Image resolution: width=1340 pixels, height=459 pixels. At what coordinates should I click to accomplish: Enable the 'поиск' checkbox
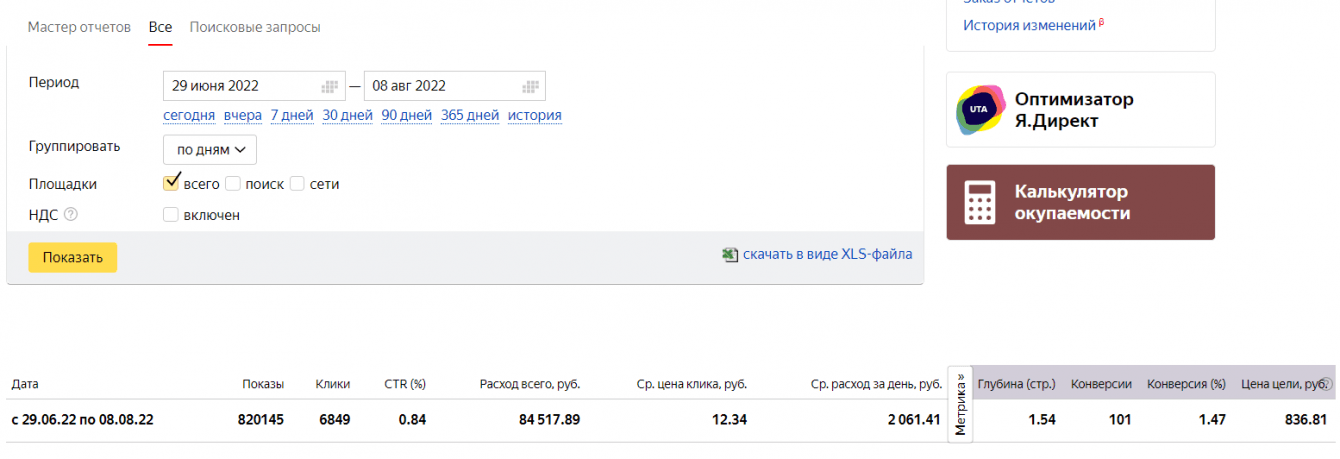(233, 184)
